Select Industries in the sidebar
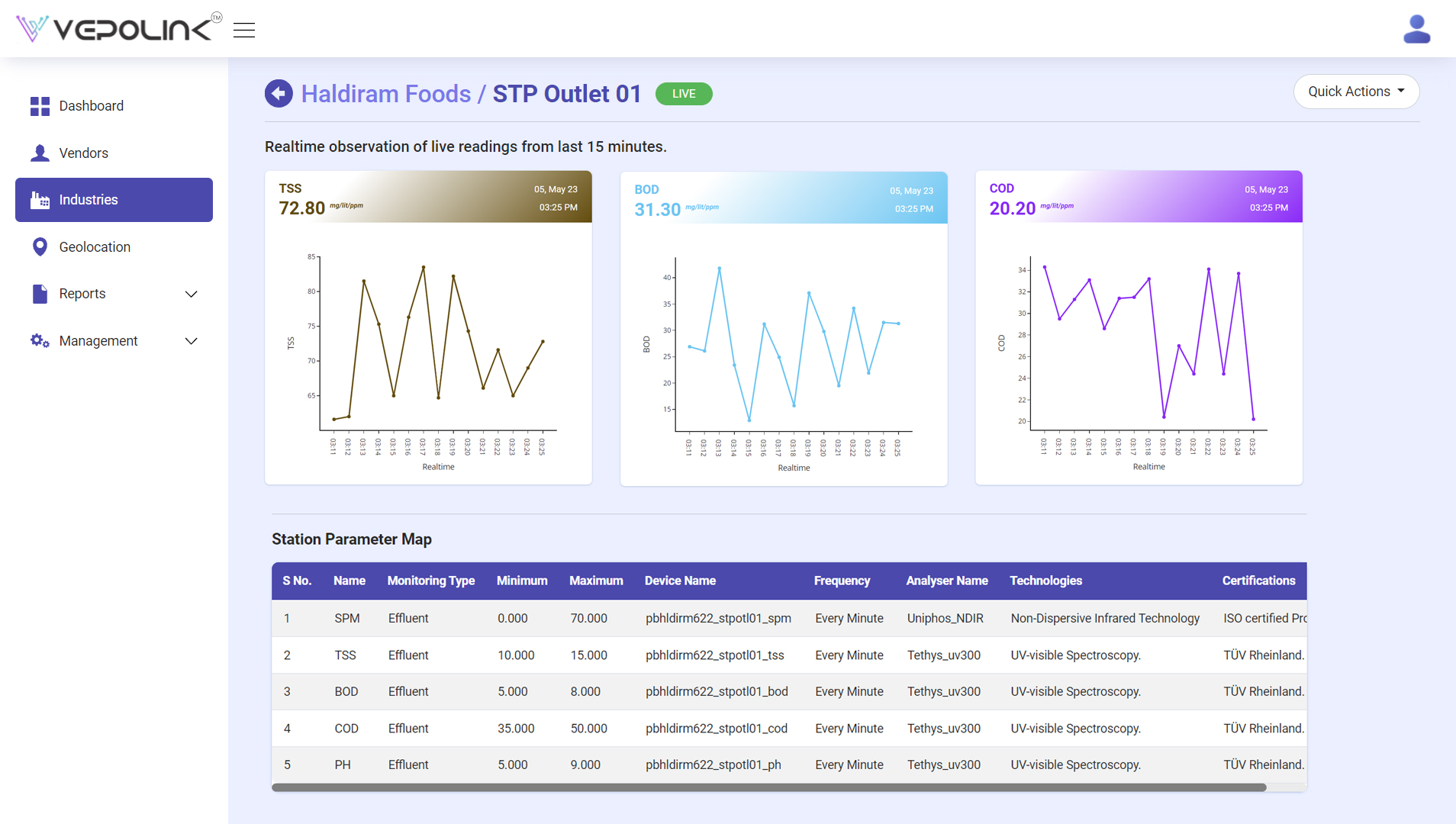1456x824 pixels. (x=114, y=200)
